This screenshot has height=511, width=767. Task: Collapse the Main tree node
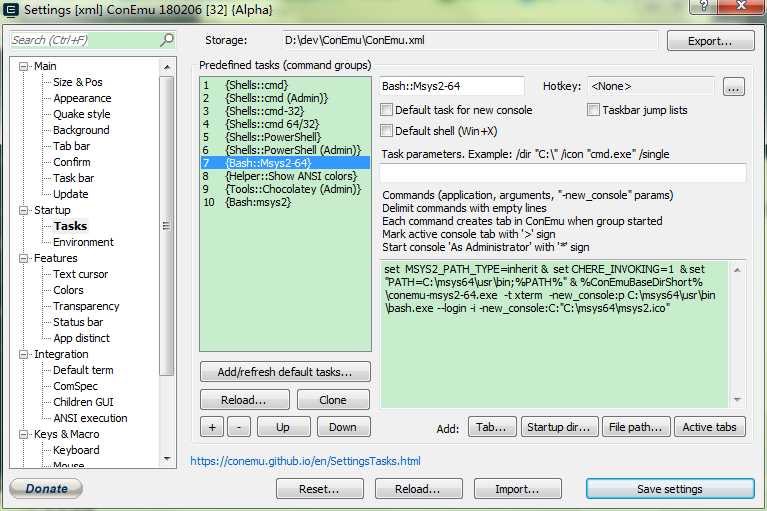tap(23, 66)
